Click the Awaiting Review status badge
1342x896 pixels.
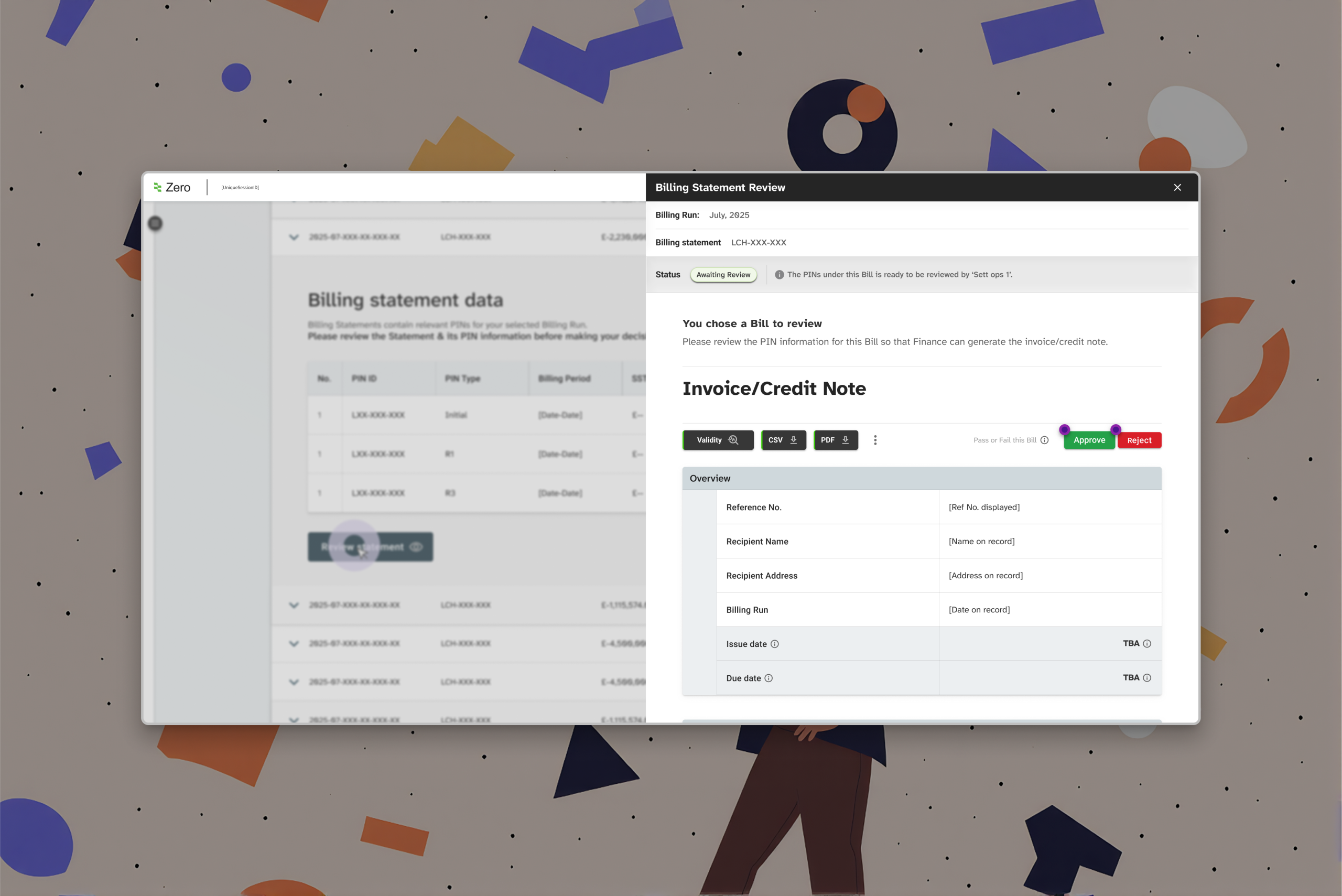(723, 275)
